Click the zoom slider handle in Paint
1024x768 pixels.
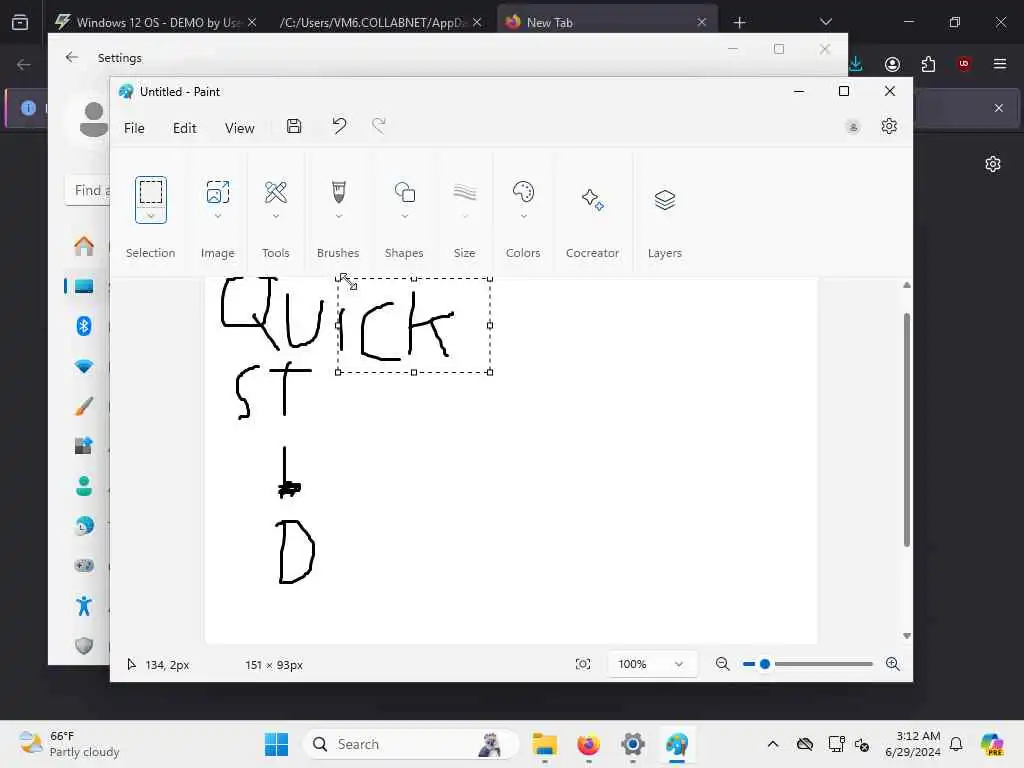pyautogui.click(x=765, y=664)
